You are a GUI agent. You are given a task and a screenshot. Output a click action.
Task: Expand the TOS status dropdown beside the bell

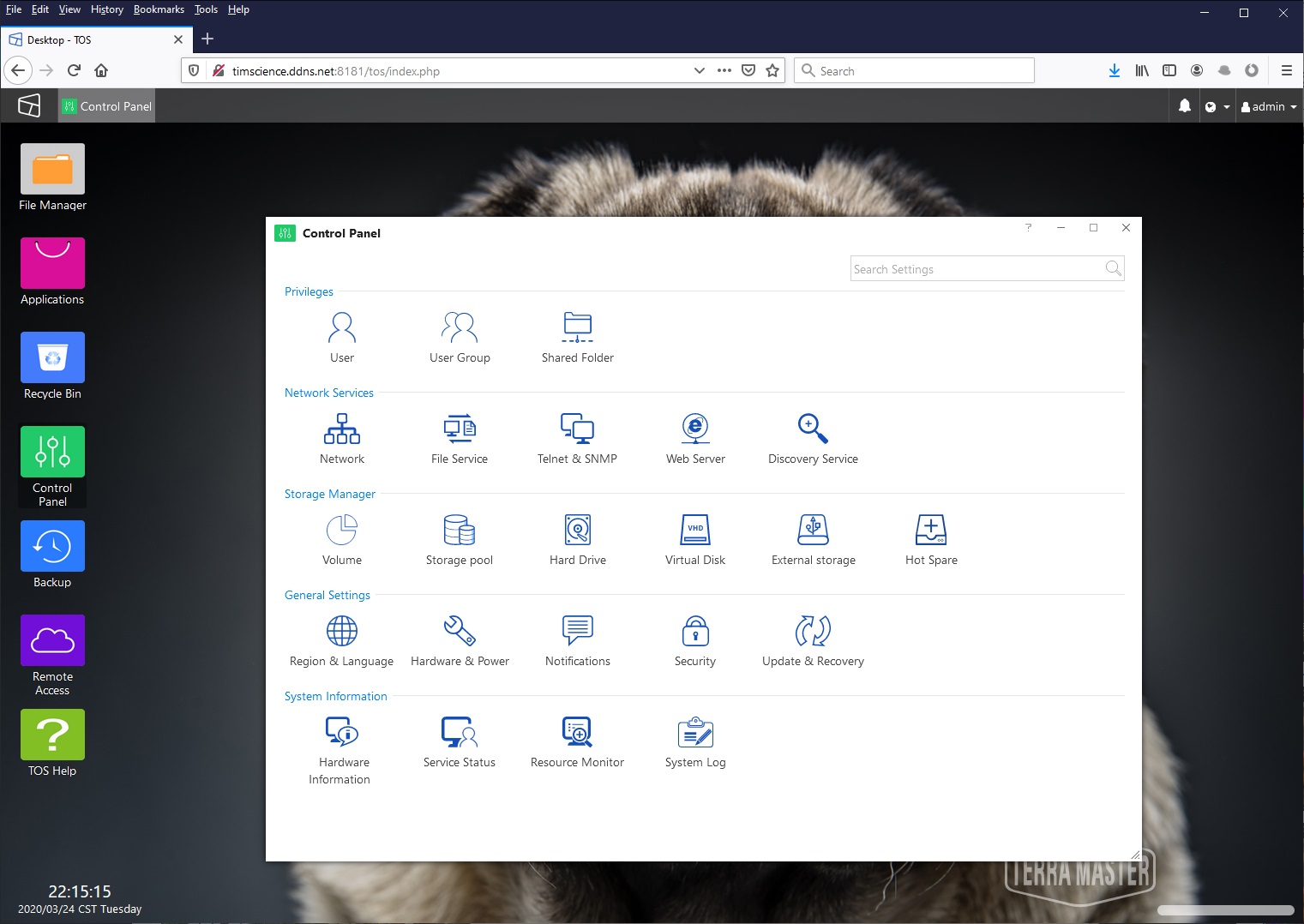pos(1217,107)
